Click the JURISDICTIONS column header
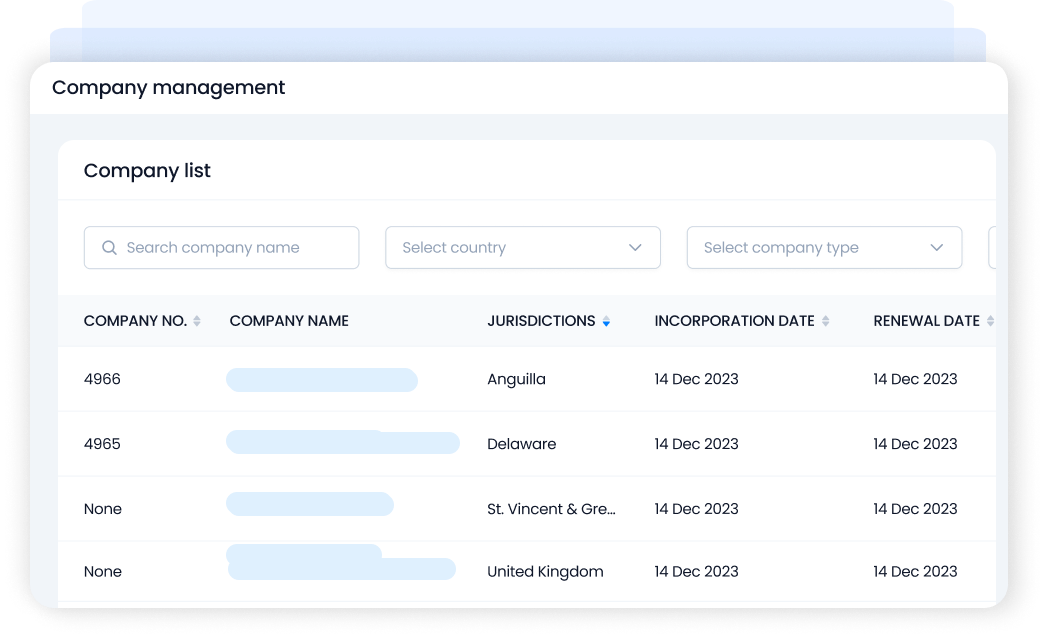Viewport: 1044px width, 638px height. coord(543,321)
